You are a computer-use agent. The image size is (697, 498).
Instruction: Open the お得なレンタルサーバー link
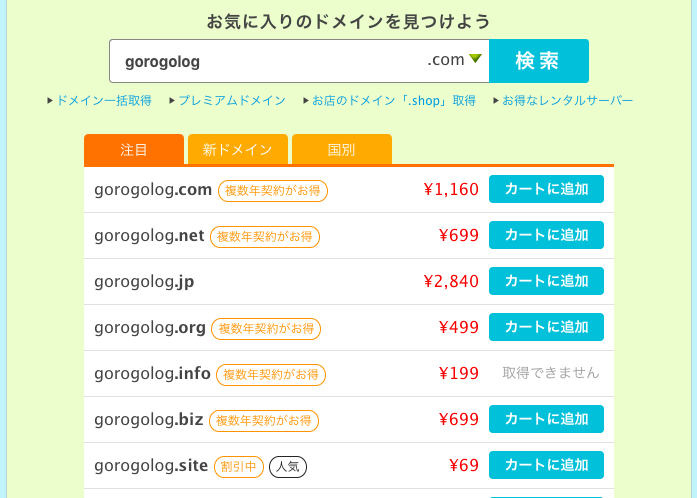click(567, 100)
